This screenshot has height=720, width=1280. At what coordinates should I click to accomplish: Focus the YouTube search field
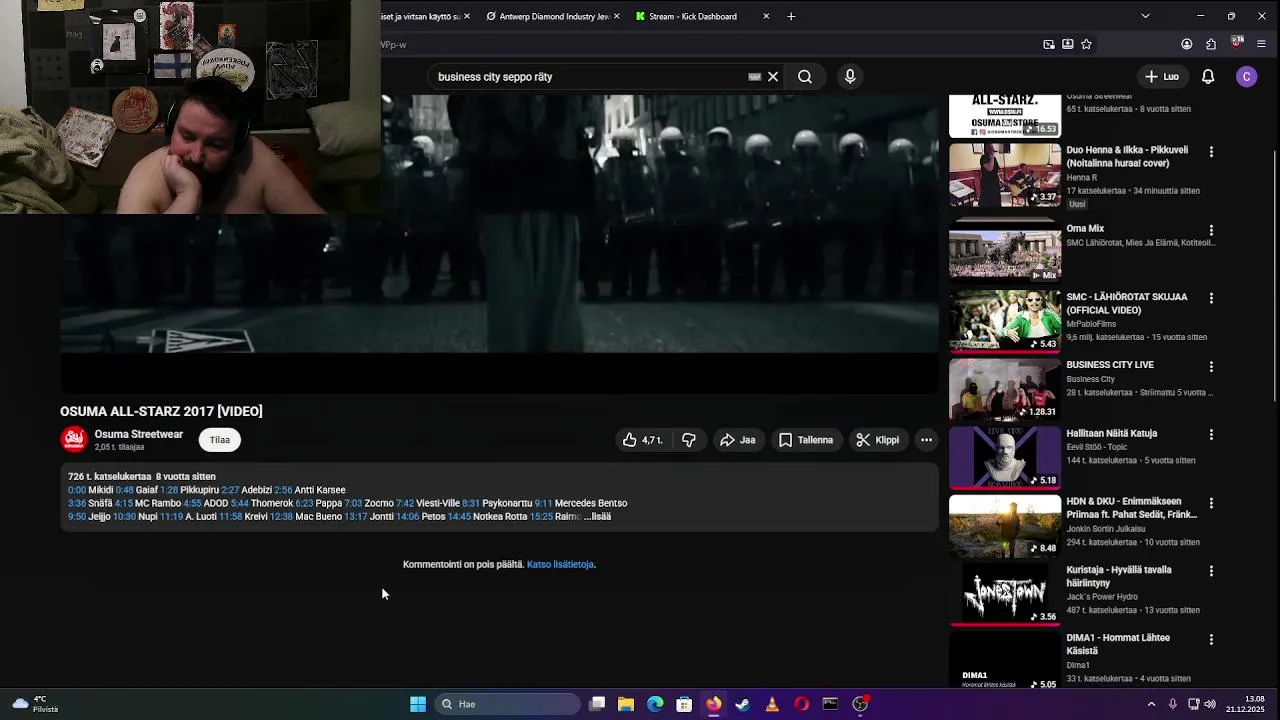coord(590,77)
